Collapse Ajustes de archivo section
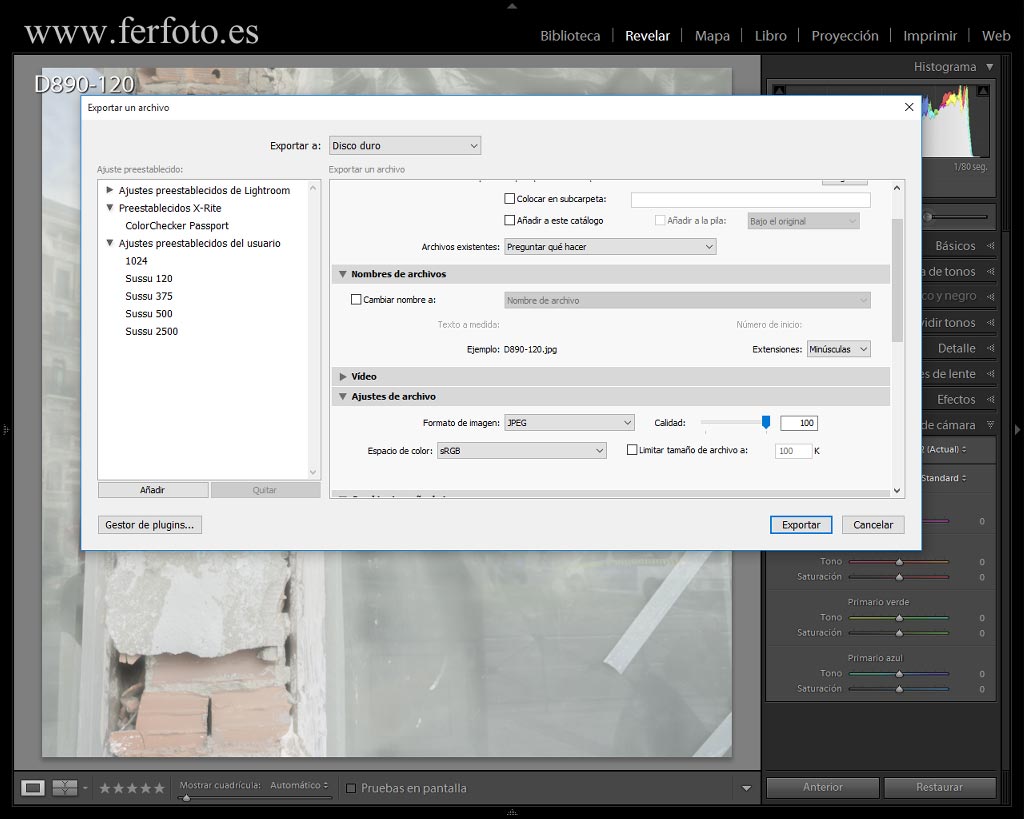 342,396
